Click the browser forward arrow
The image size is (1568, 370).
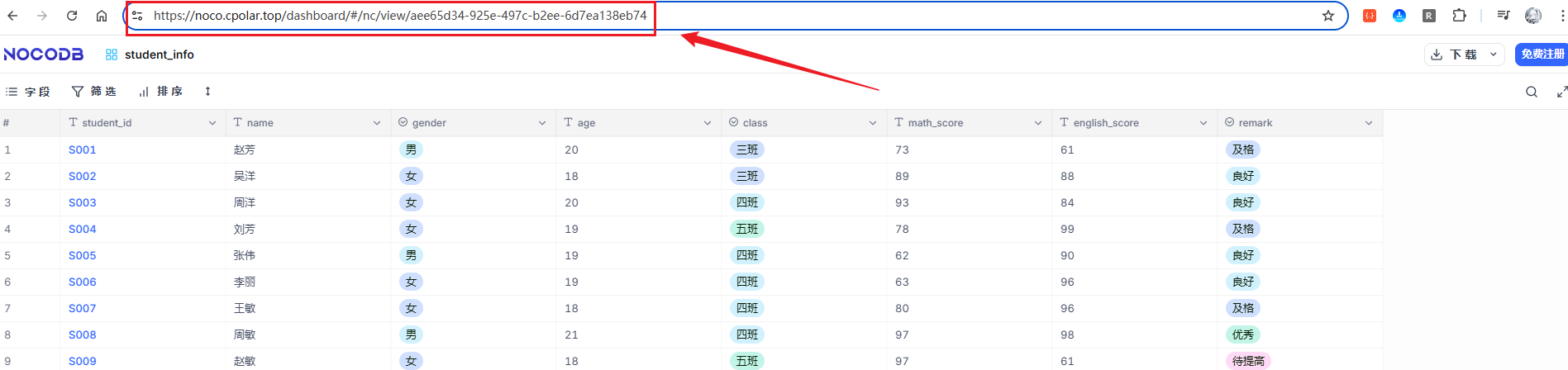(x=42, y=16)
